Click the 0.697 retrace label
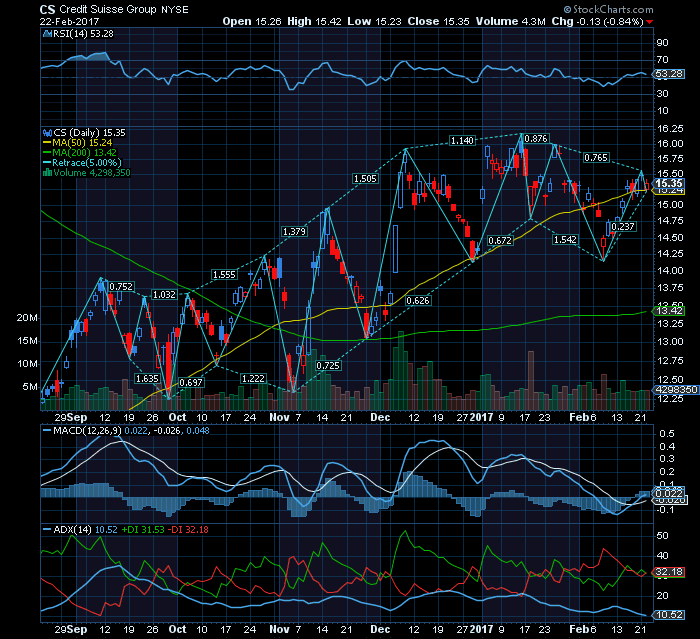 coord(191,383)
